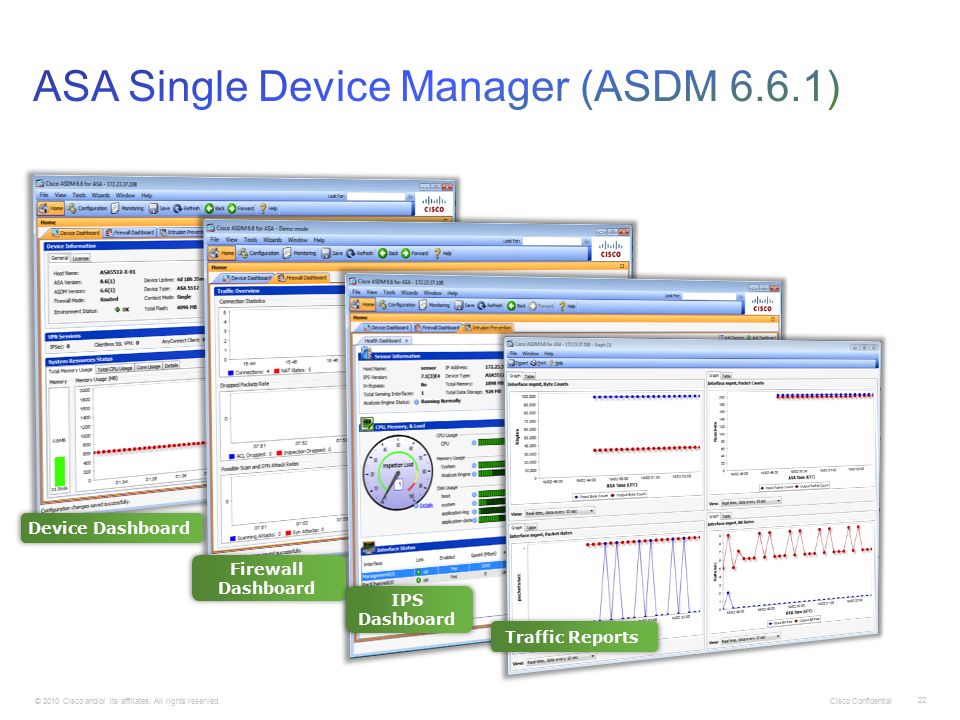Click the green IPS Dashboard label
Image resolution: width=960 pixels, height=720 pixels.
[x=408, y=609]
